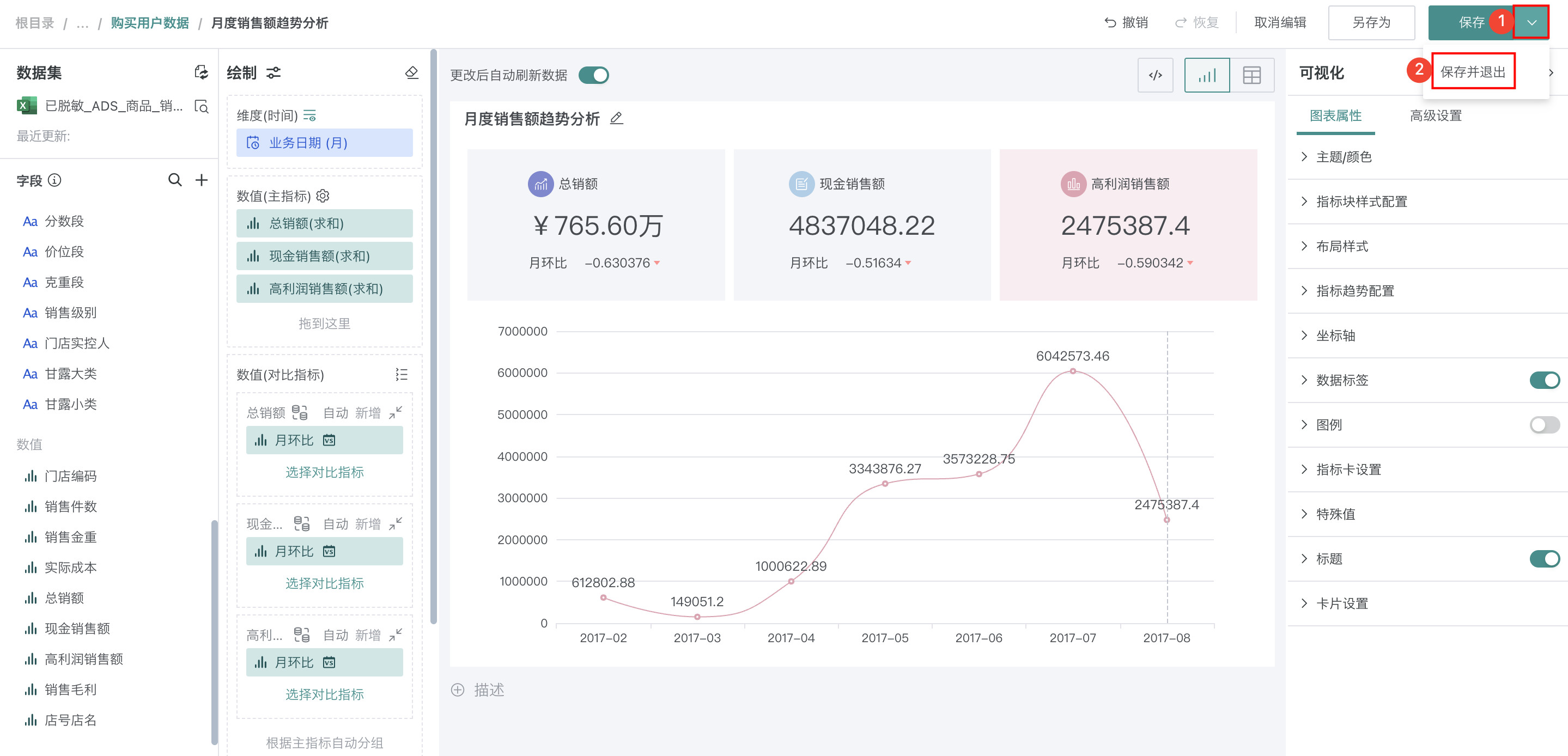Click the code view icon

click(x=1154, y=76)
